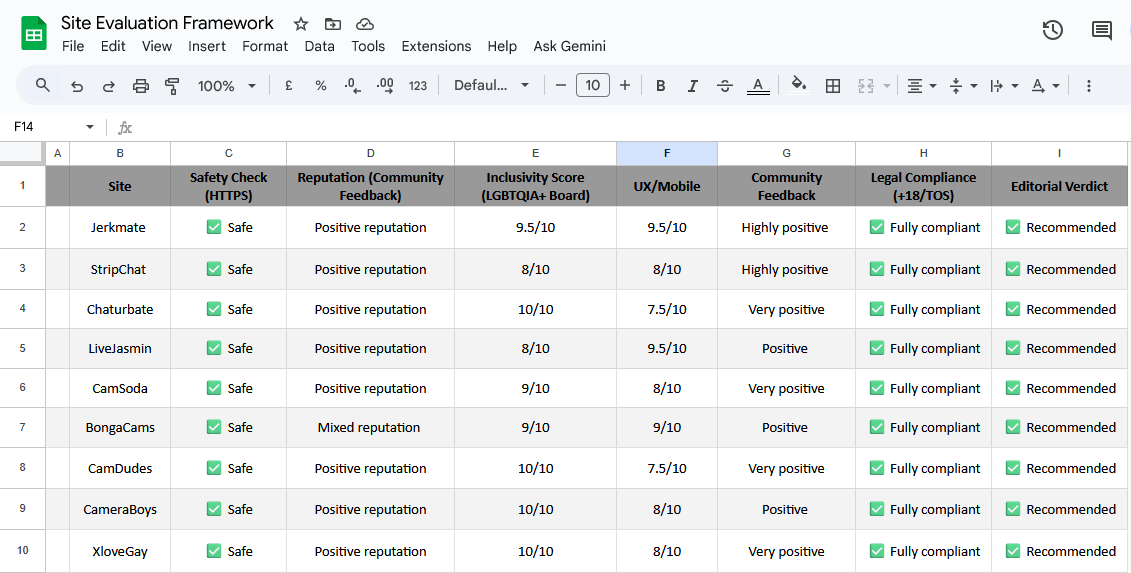Click the F14 name box field

(45, 127)
